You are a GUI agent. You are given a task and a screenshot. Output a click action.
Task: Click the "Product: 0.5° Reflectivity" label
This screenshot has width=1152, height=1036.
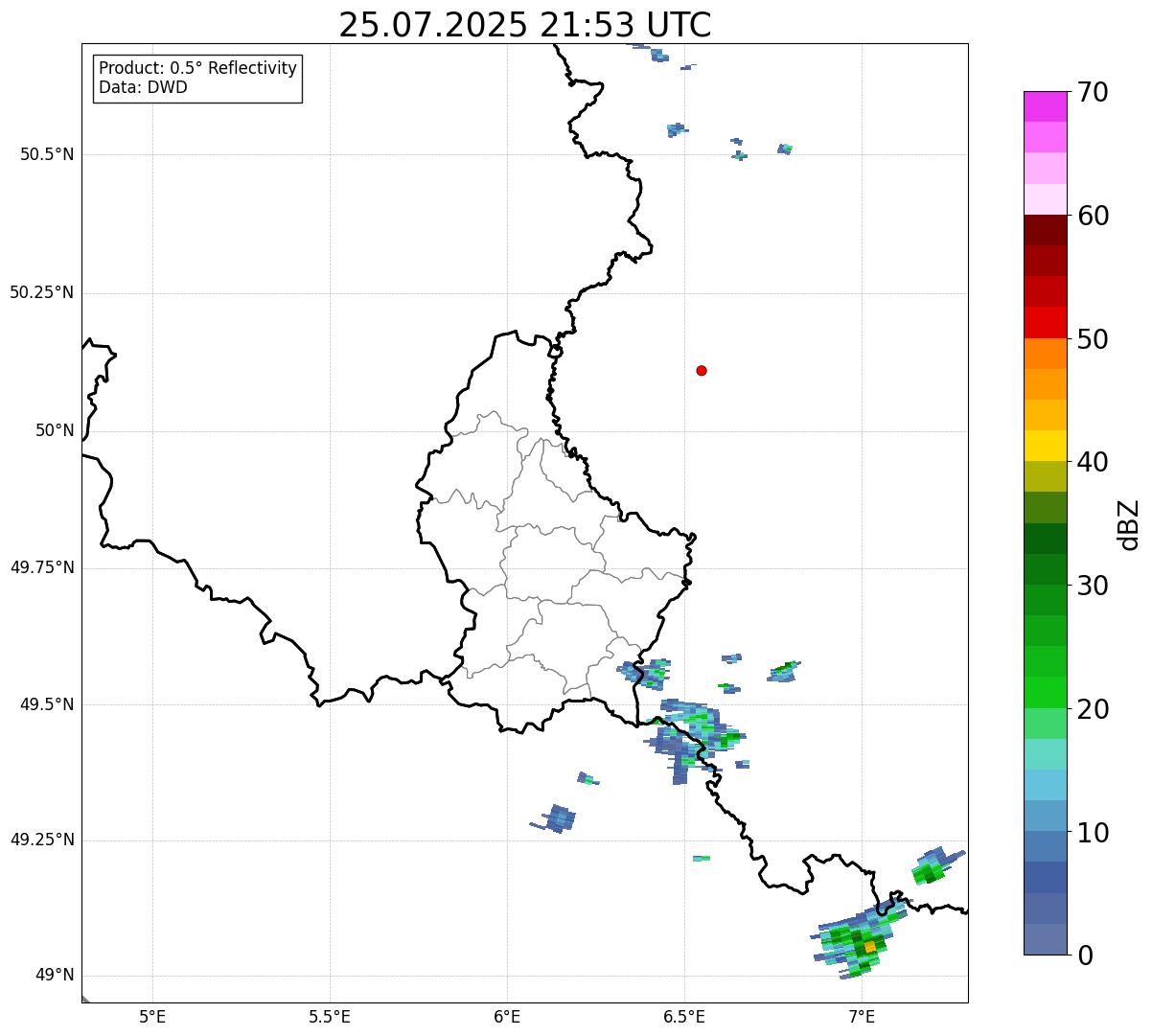click(197, 69)
